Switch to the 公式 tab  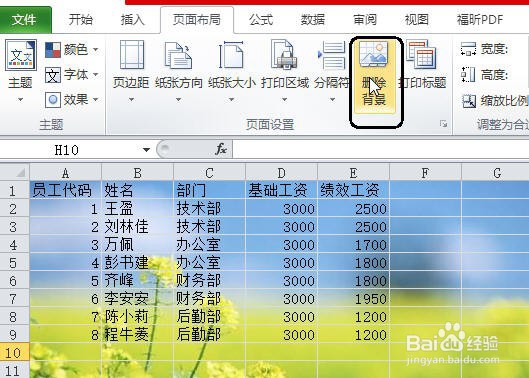tap(261, 20)
